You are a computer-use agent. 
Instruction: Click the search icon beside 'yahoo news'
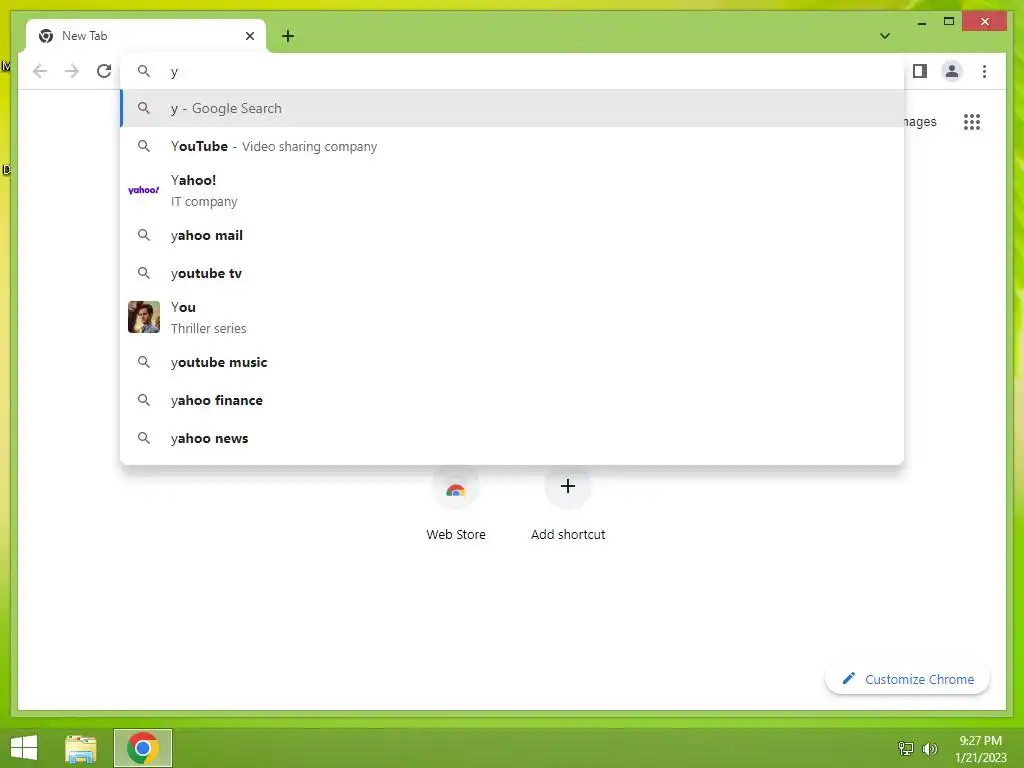pos(144,438)
